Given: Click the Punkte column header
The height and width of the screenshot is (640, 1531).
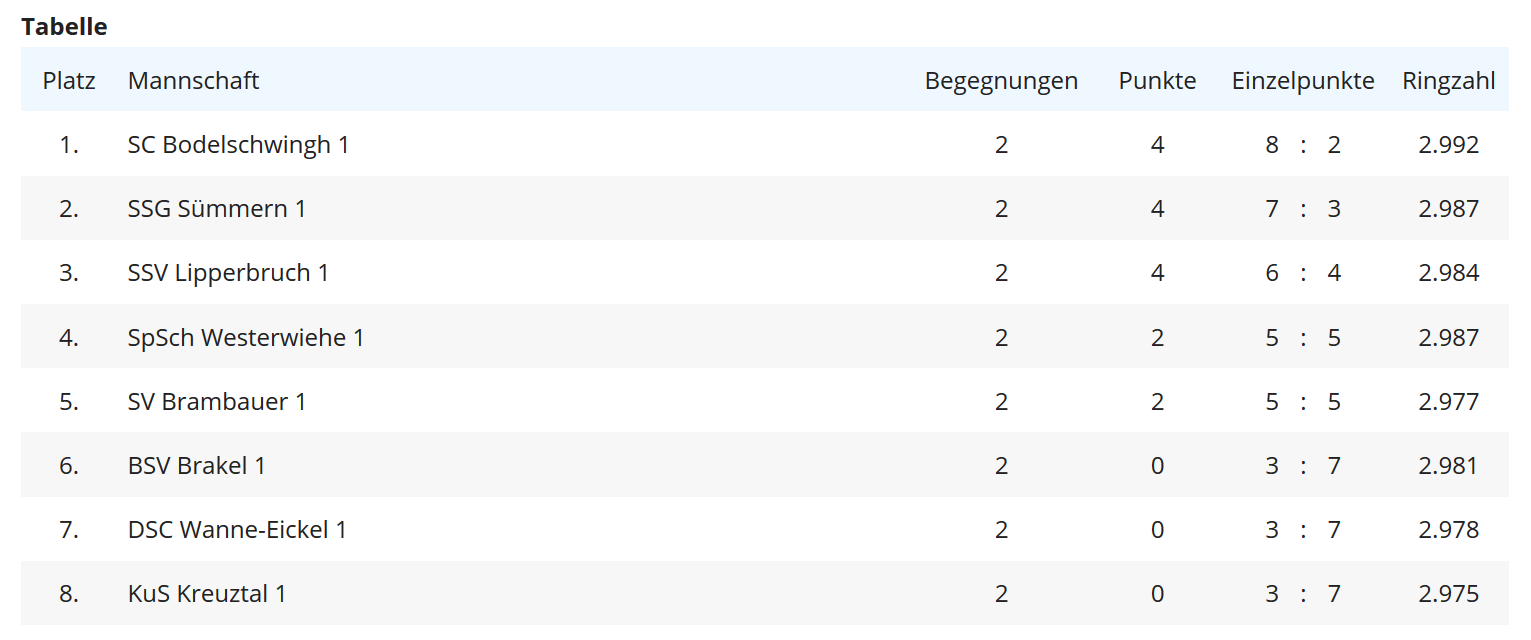Looking at the screenshot, I should click(x=1157, y=81).
